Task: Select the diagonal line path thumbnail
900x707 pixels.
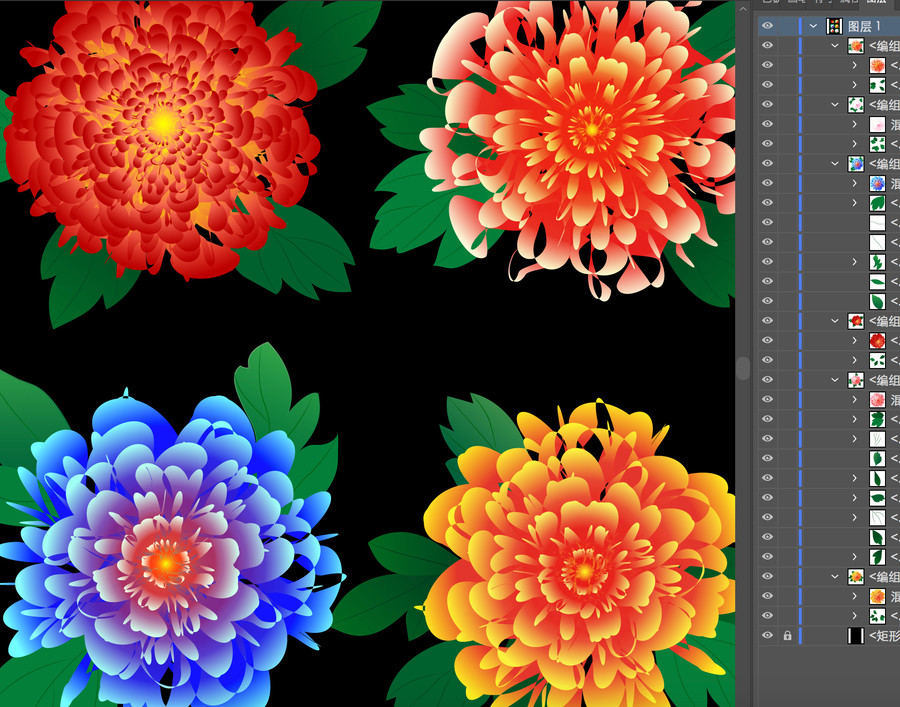Action: (x=877, y=242)
